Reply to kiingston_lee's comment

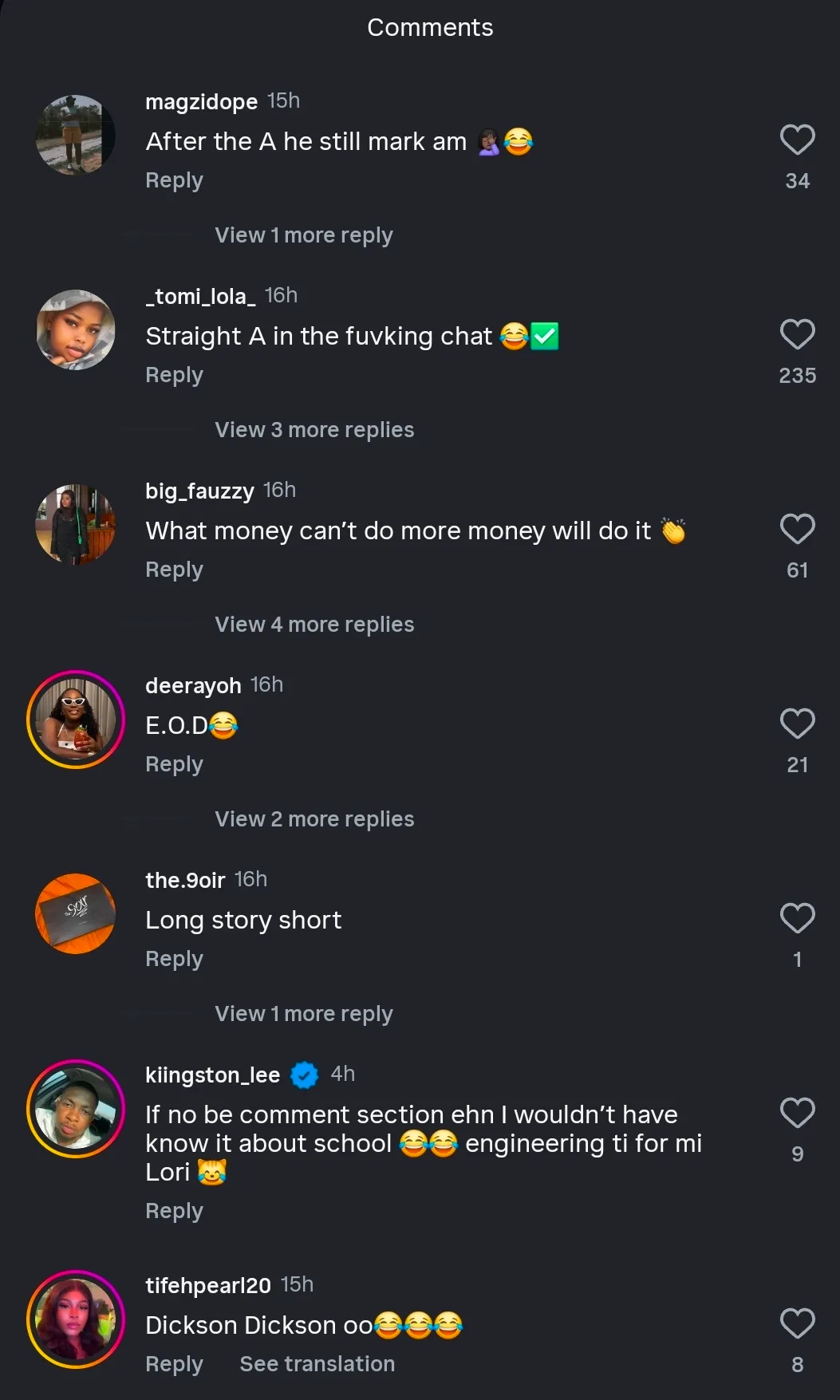tap(174, 1211)
